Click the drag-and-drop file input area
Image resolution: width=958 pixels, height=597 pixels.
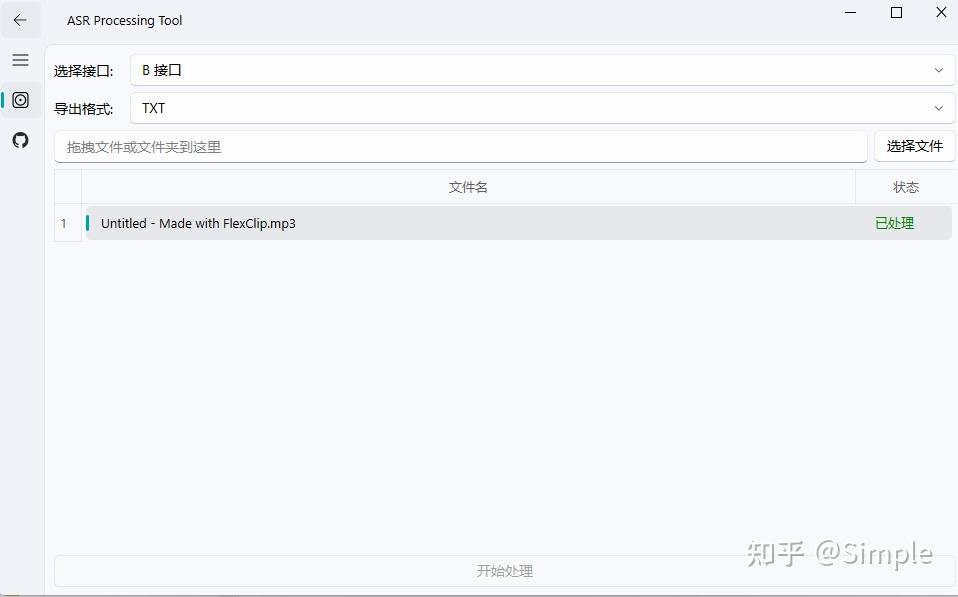coord(460,146)
